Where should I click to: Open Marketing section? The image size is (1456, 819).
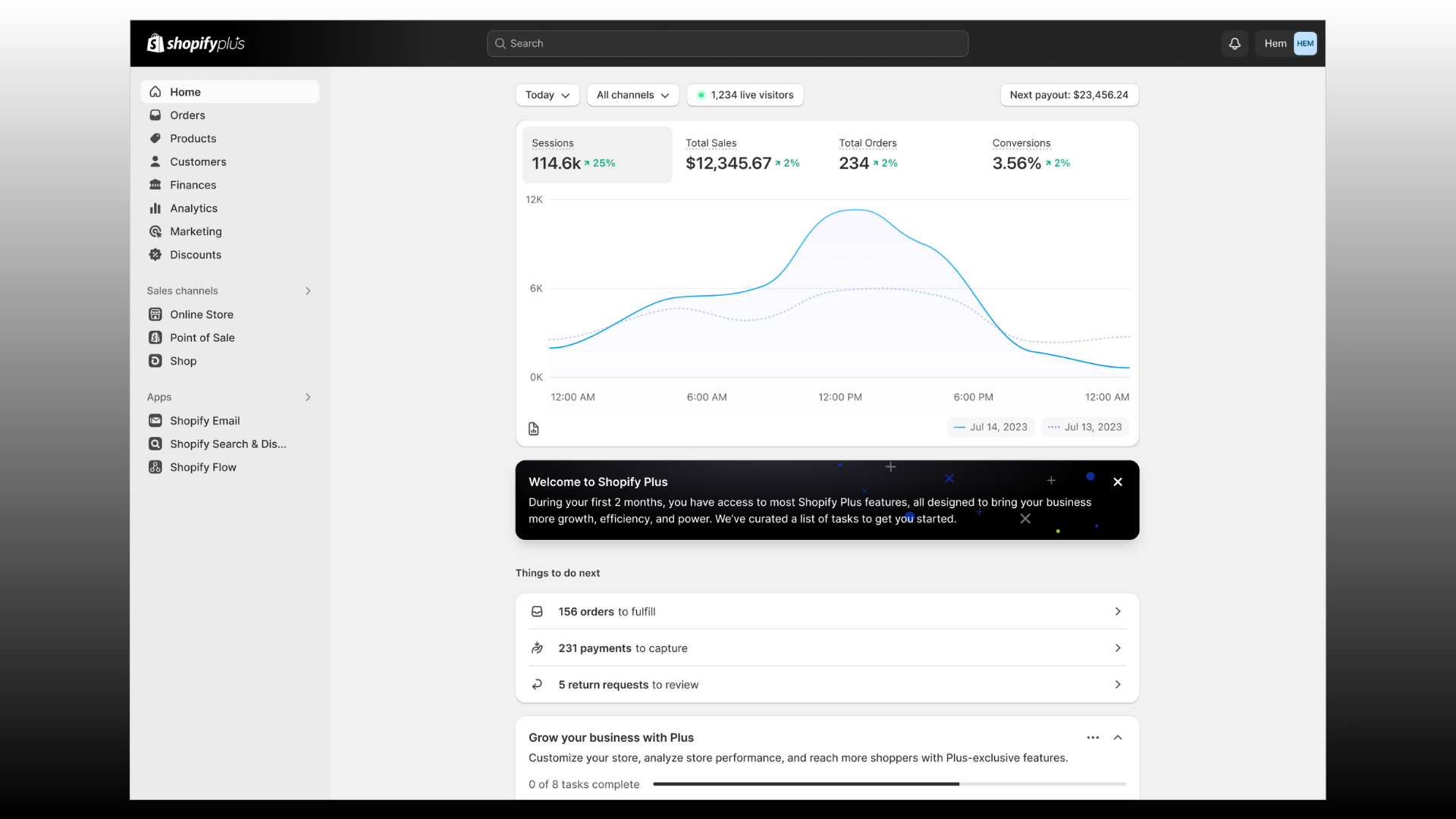(x=196, y=231)
